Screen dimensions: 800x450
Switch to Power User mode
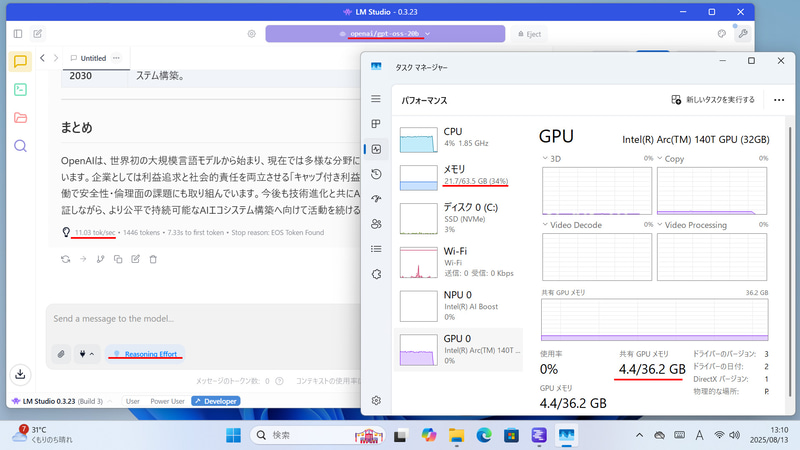click(167, 402)
